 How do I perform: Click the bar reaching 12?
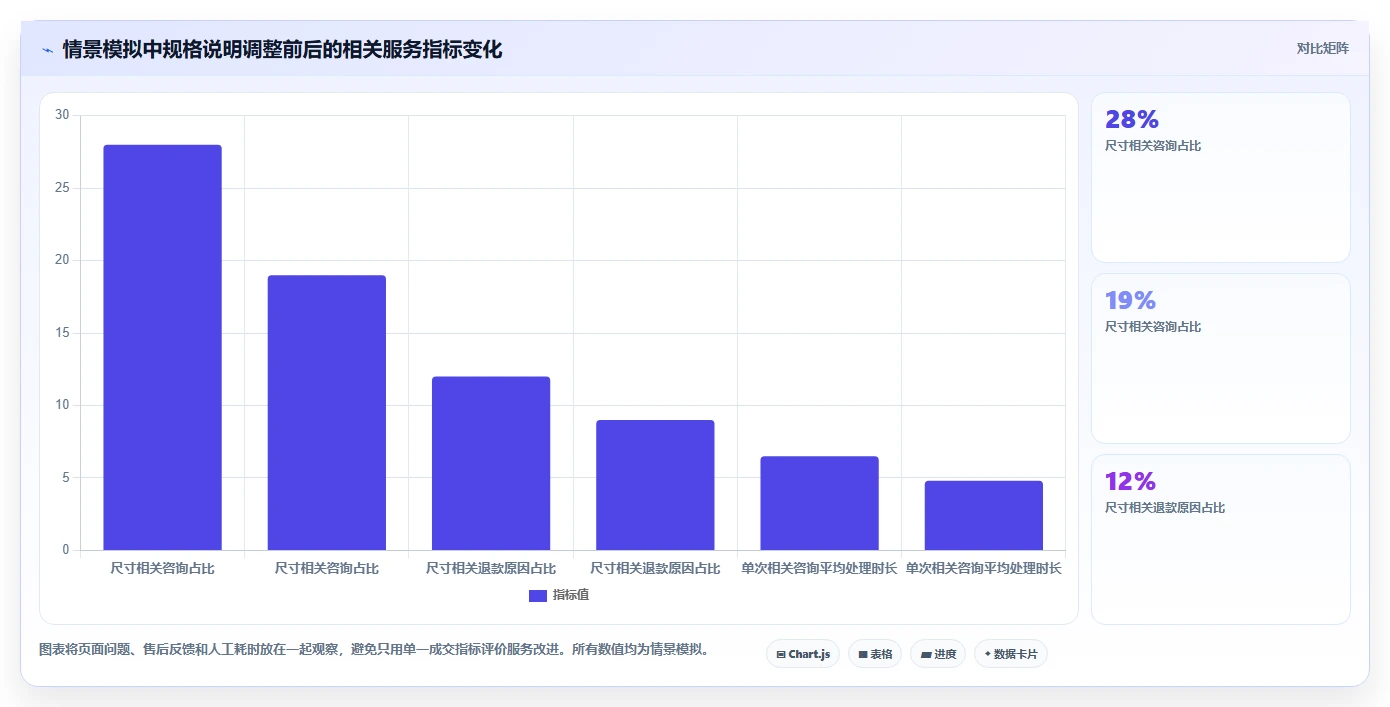tap(491, 463)
